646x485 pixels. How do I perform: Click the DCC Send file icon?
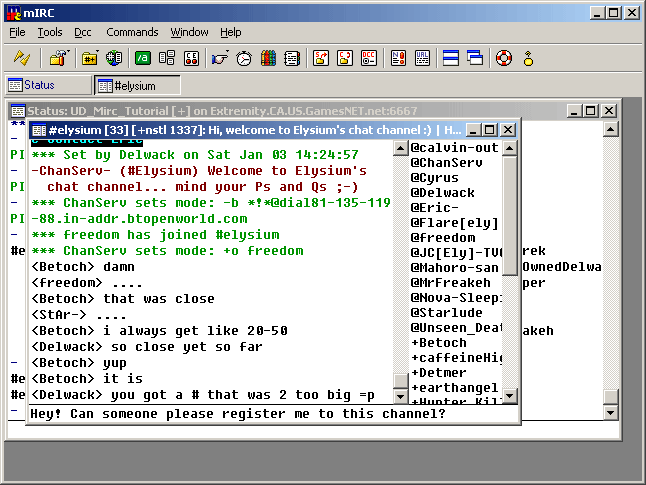click(321, 58)
